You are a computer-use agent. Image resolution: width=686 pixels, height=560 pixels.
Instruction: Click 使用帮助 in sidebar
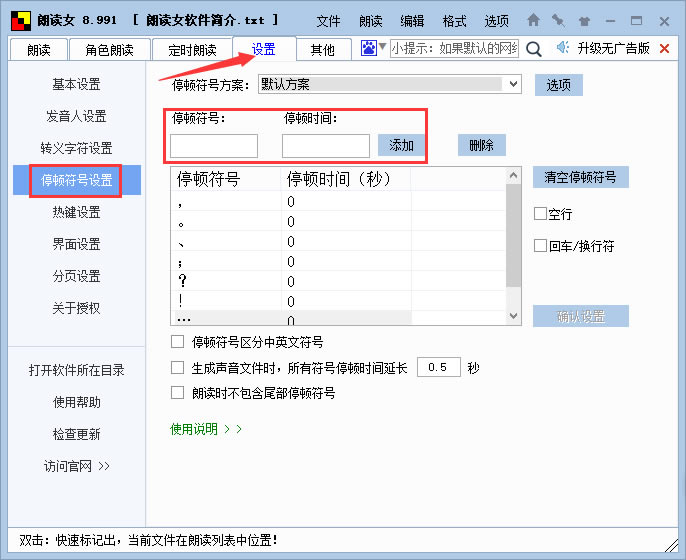click(x=77, y=402)
